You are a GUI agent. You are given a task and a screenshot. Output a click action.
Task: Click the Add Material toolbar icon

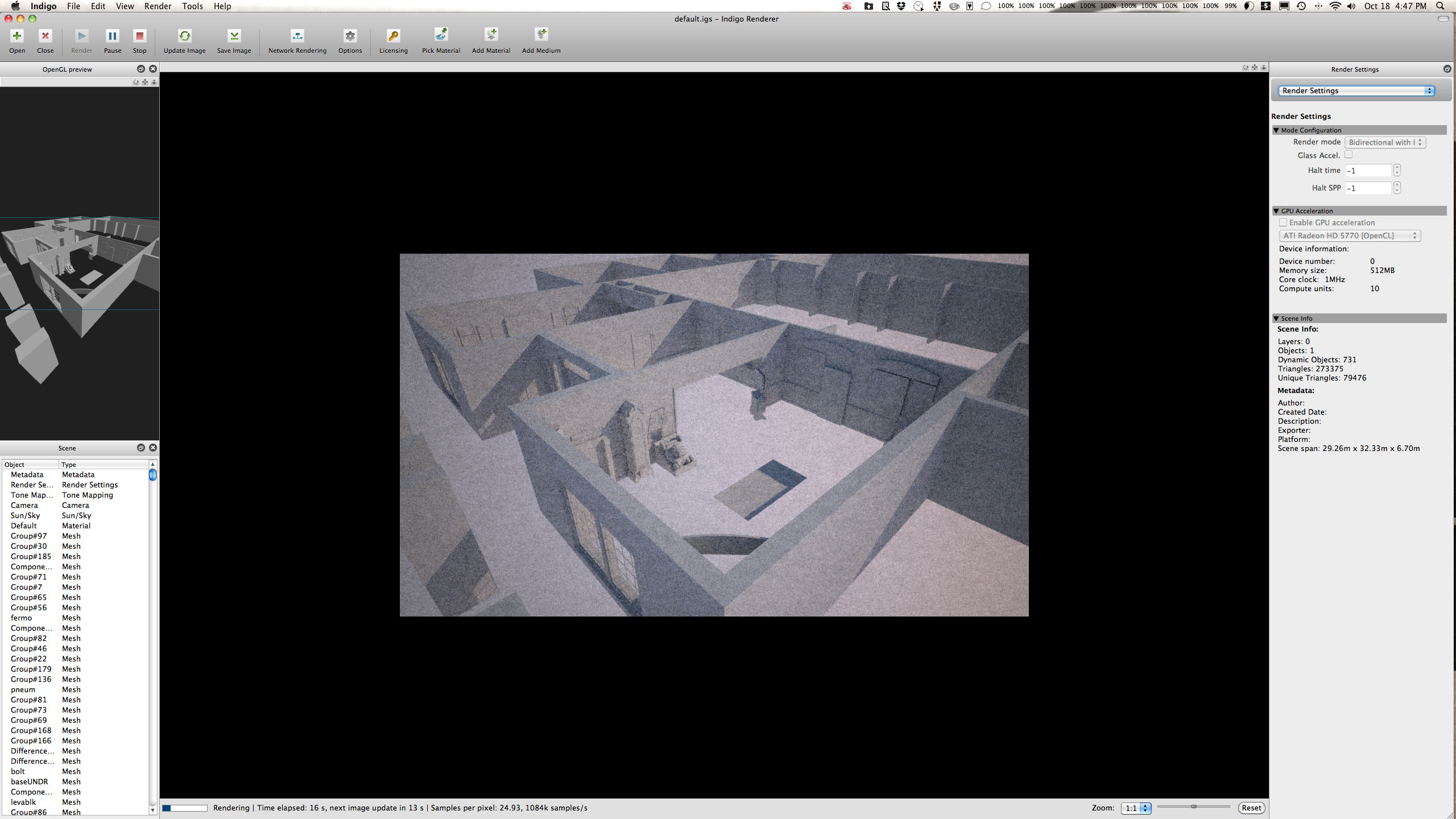click(x=491, y=35)
